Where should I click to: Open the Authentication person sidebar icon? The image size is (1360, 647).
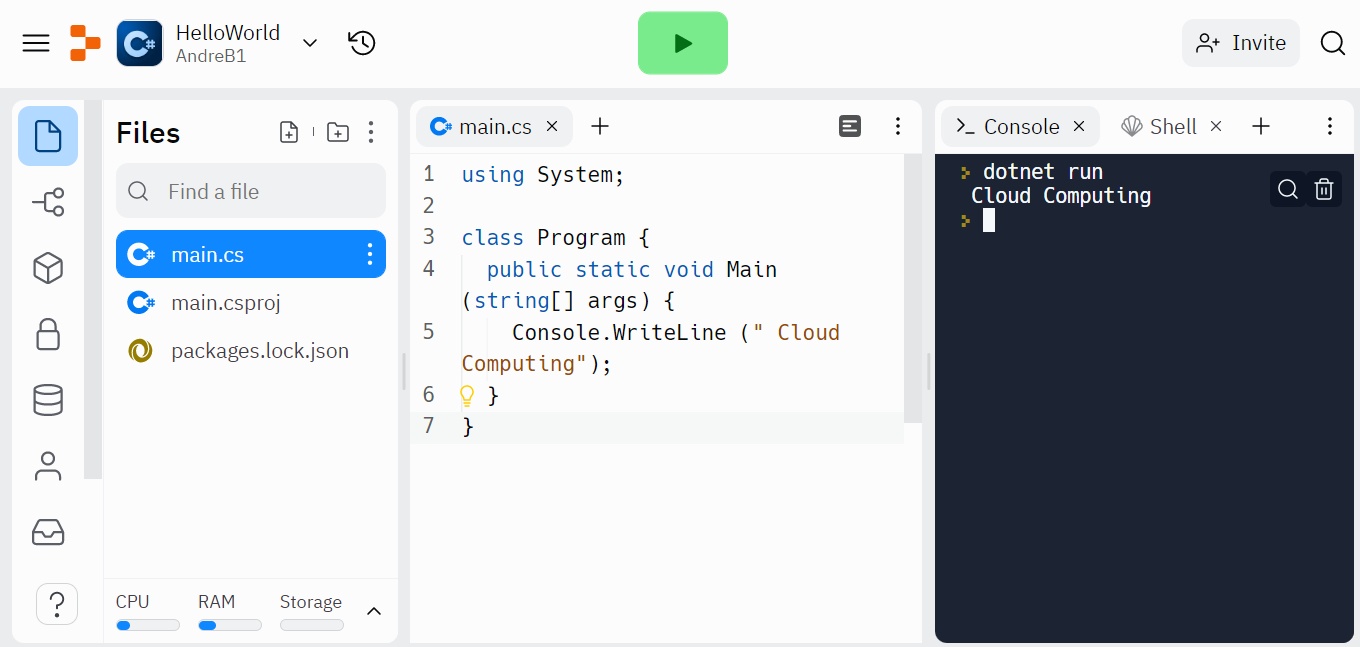coord(48,466)
